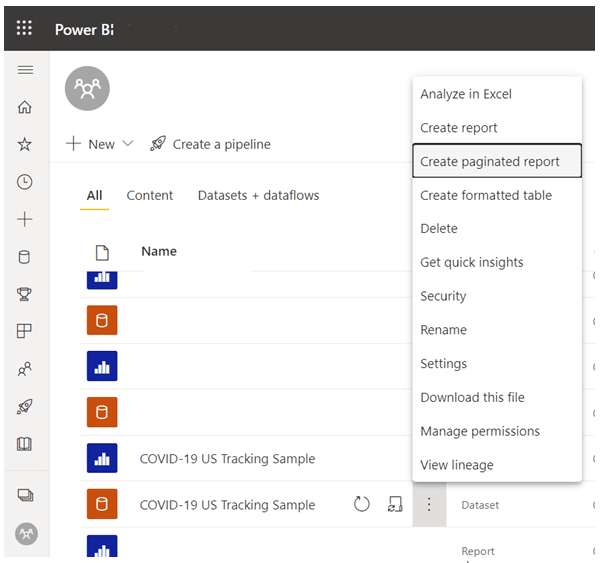Open Goals trophy icon in sidebar

pos(24,294)
